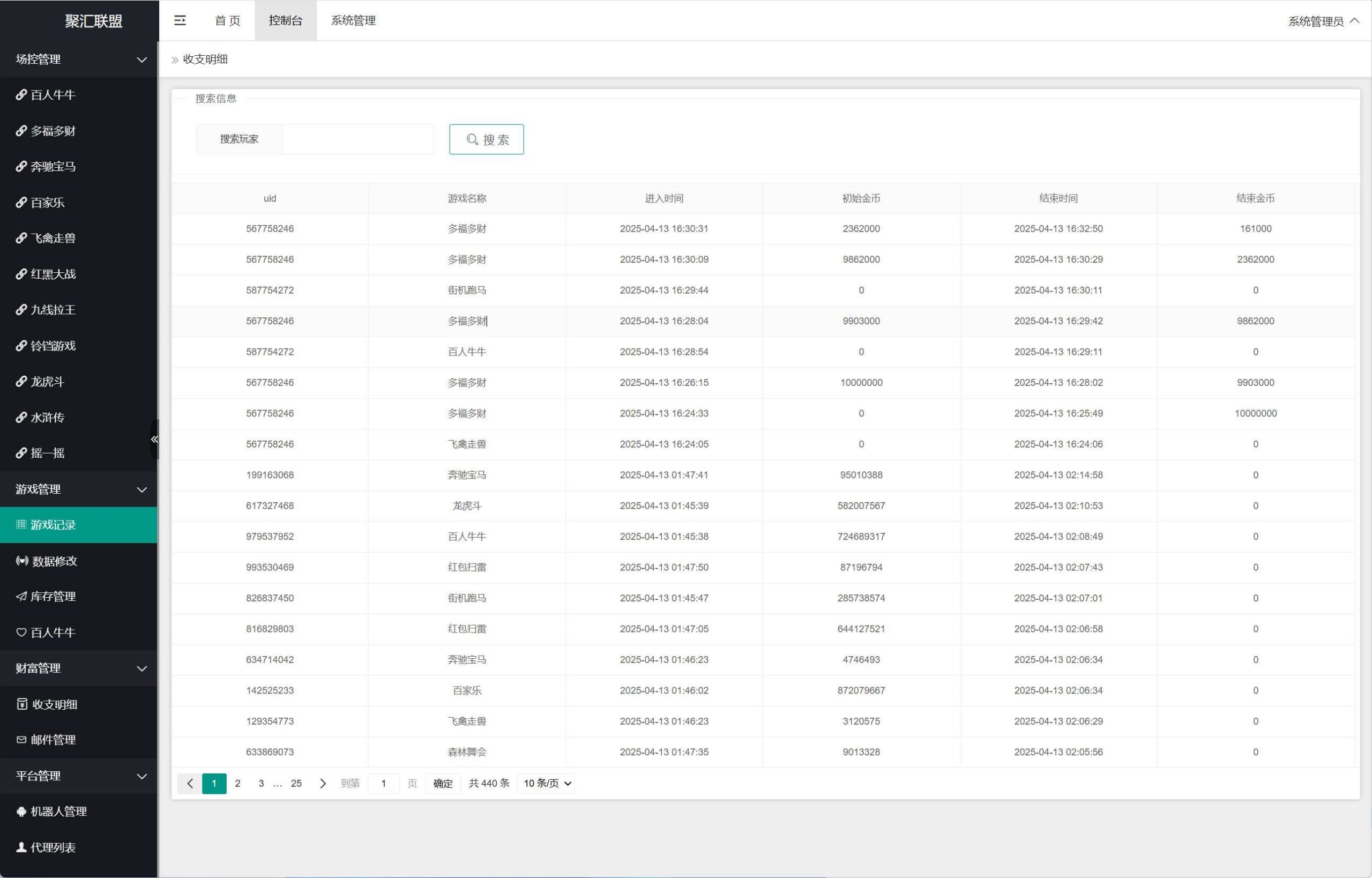This screenshot has height=878, width=1372.
Task: Open 收支明细 in the sidebar
Action: 54,704
